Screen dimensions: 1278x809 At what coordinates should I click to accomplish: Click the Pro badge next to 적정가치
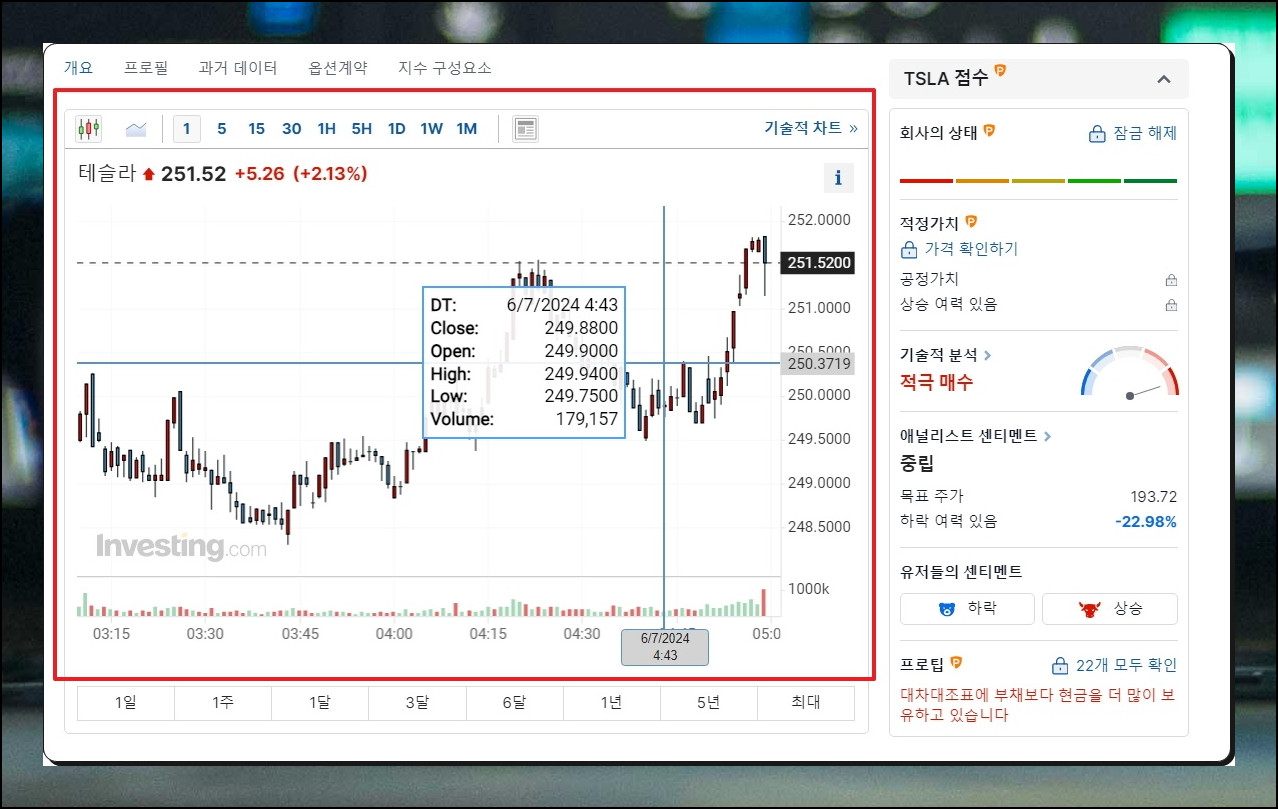pyautogui.click(x=970, y=221)
